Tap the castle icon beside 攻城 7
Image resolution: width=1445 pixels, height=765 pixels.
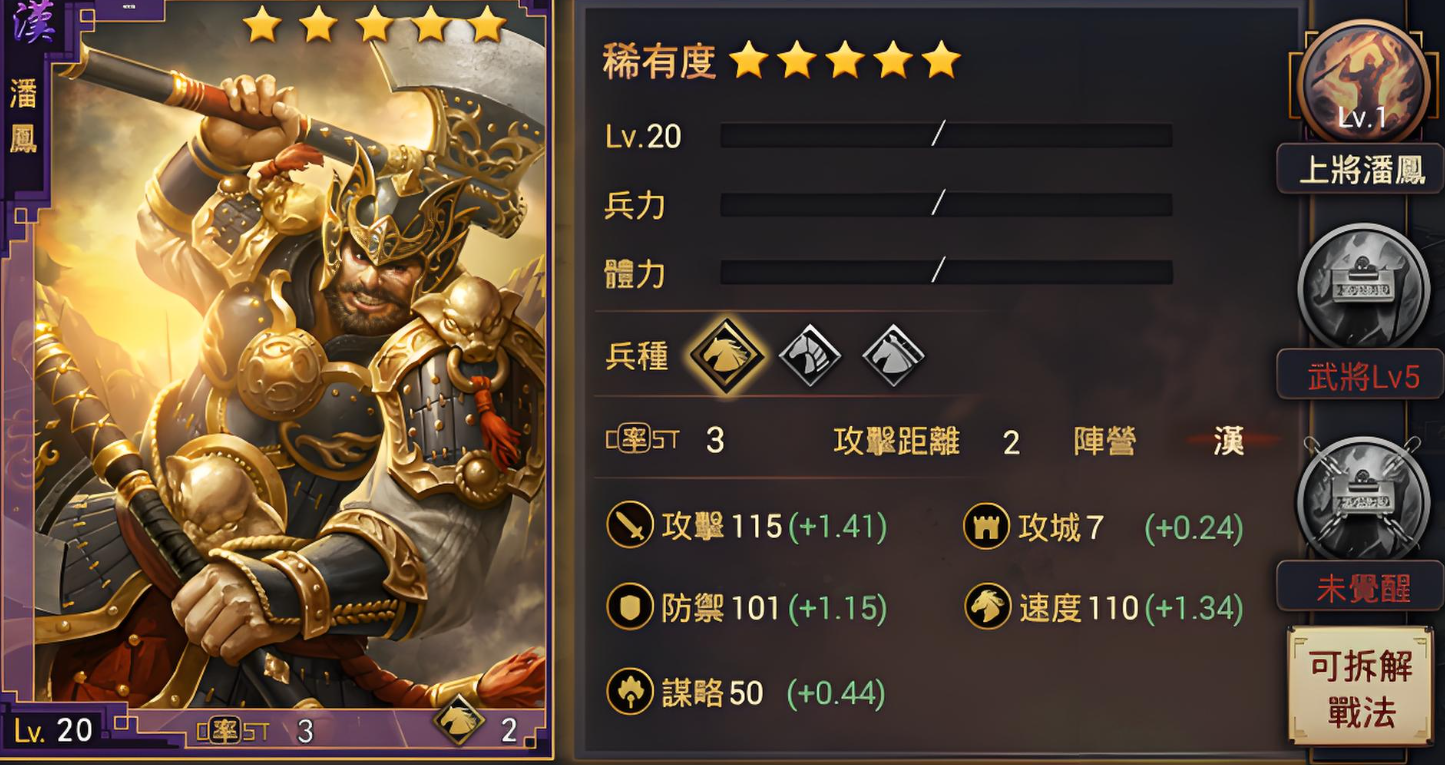[986, 526]
